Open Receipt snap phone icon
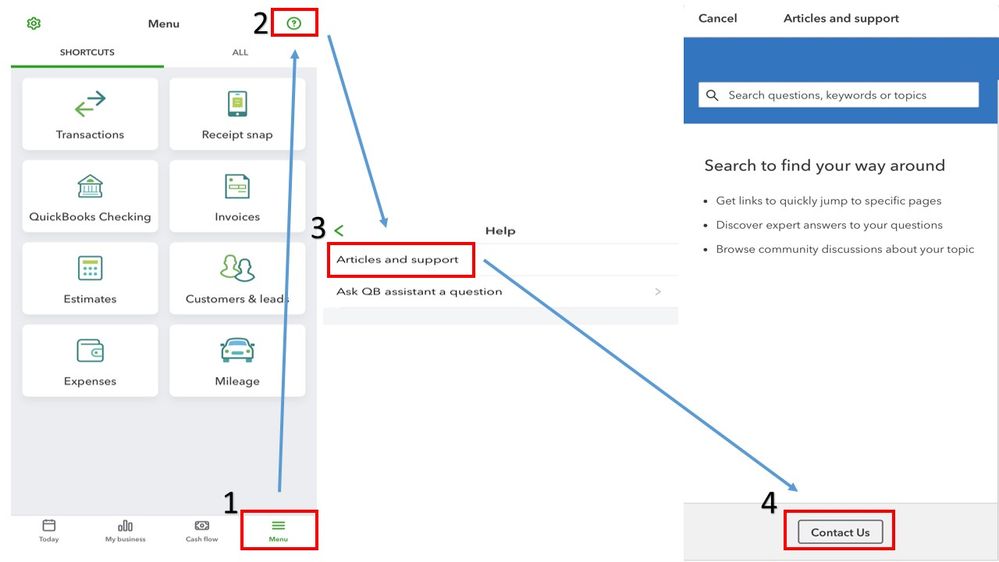999x562 pixels. [237, 103]
